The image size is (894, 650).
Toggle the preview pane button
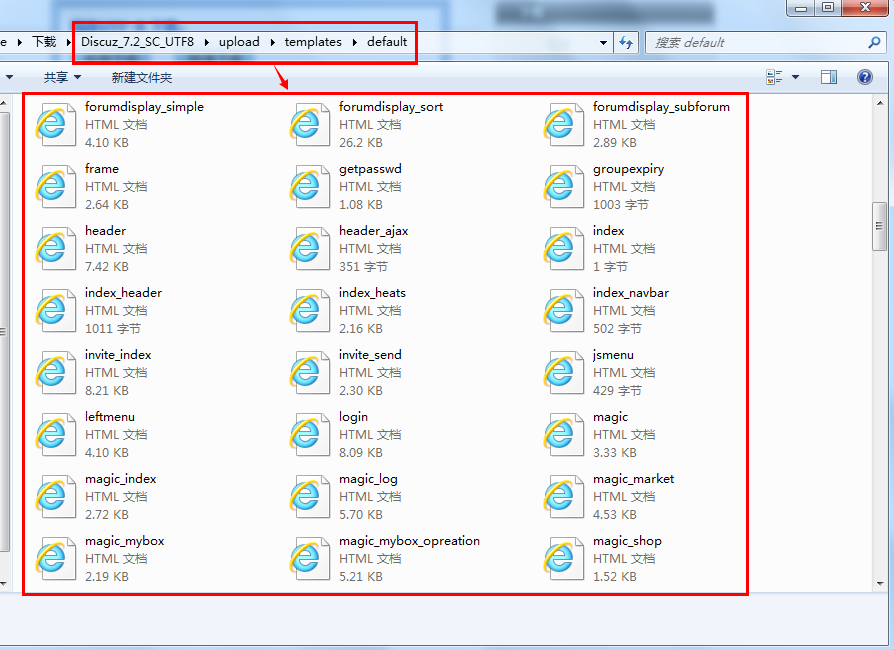828,77
